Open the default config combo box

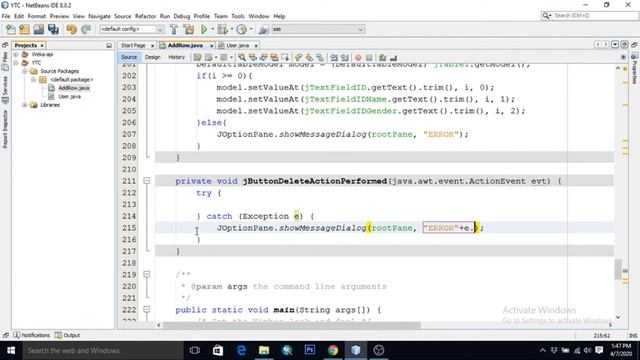point(131,29)
